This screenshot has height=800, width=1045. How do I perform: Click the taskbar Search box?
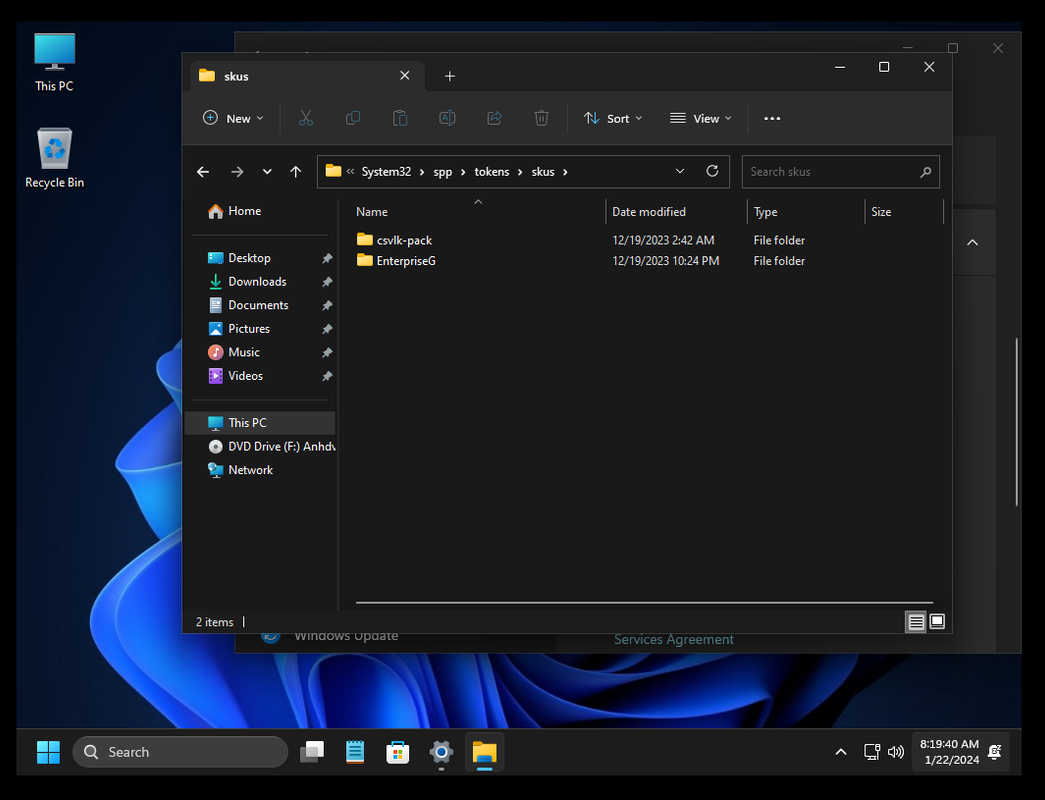[x=180, y=752]
